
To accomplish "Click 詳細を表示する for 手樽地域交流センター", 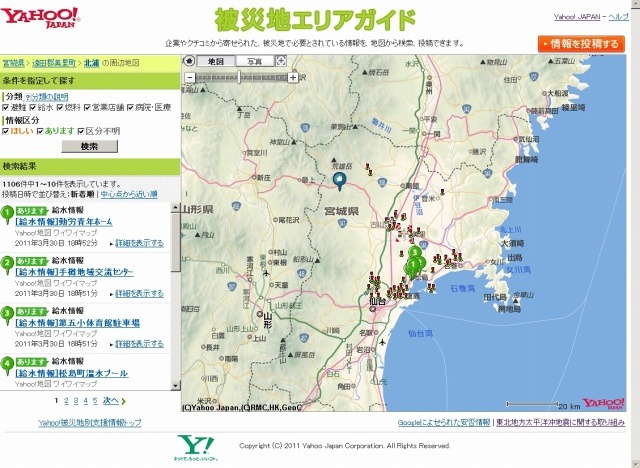I will point(140,293).
